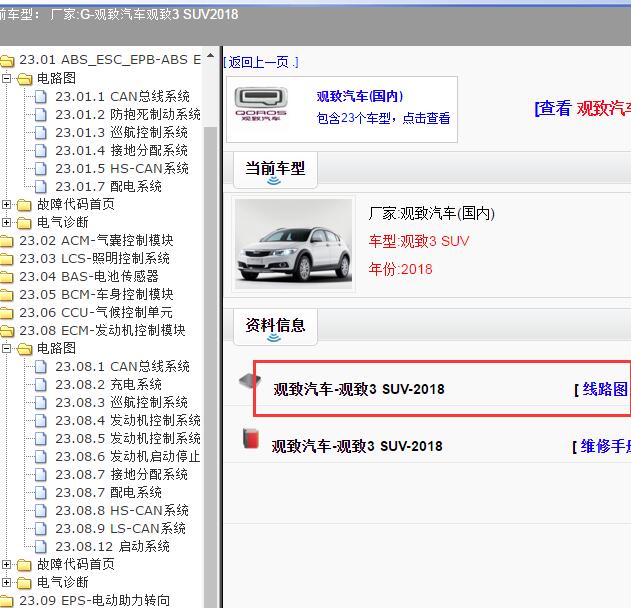Click folder icon of 23.02 ACM-气囊控制模块

click(x=7, y=241)
